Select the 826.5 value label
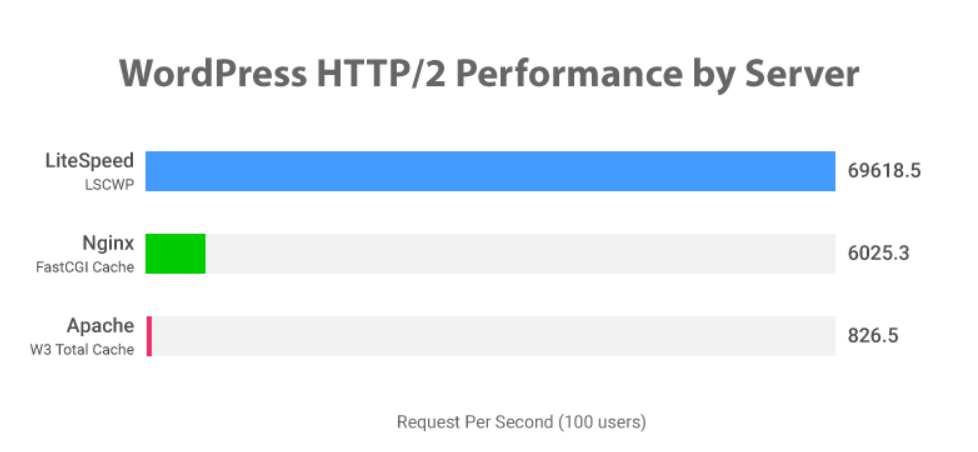Screen dimensions: 978x452 pos(873,336)
